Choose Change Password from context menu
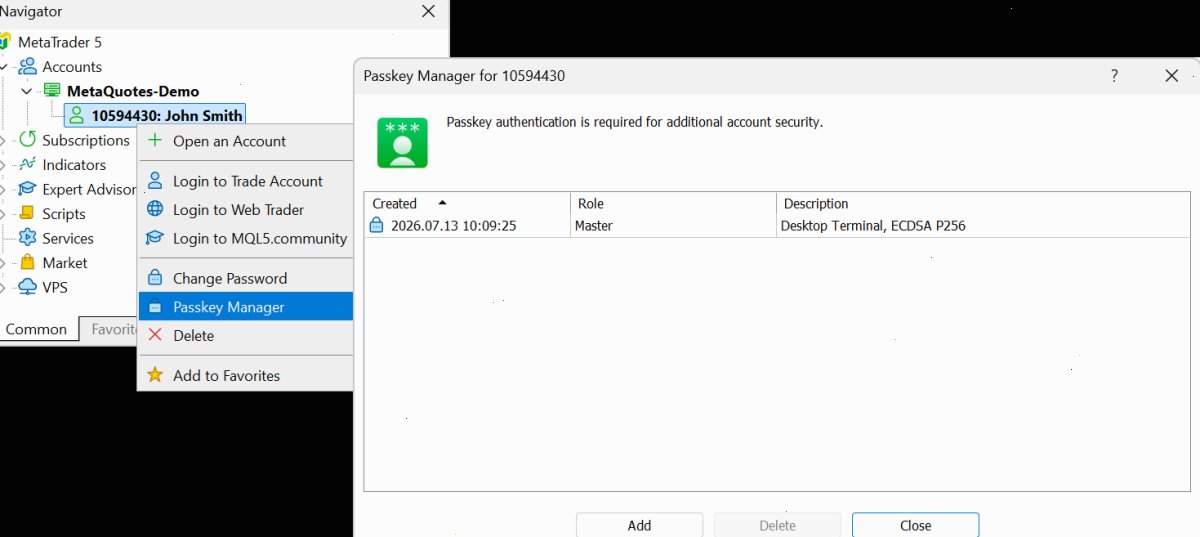 tap(246, 278)
